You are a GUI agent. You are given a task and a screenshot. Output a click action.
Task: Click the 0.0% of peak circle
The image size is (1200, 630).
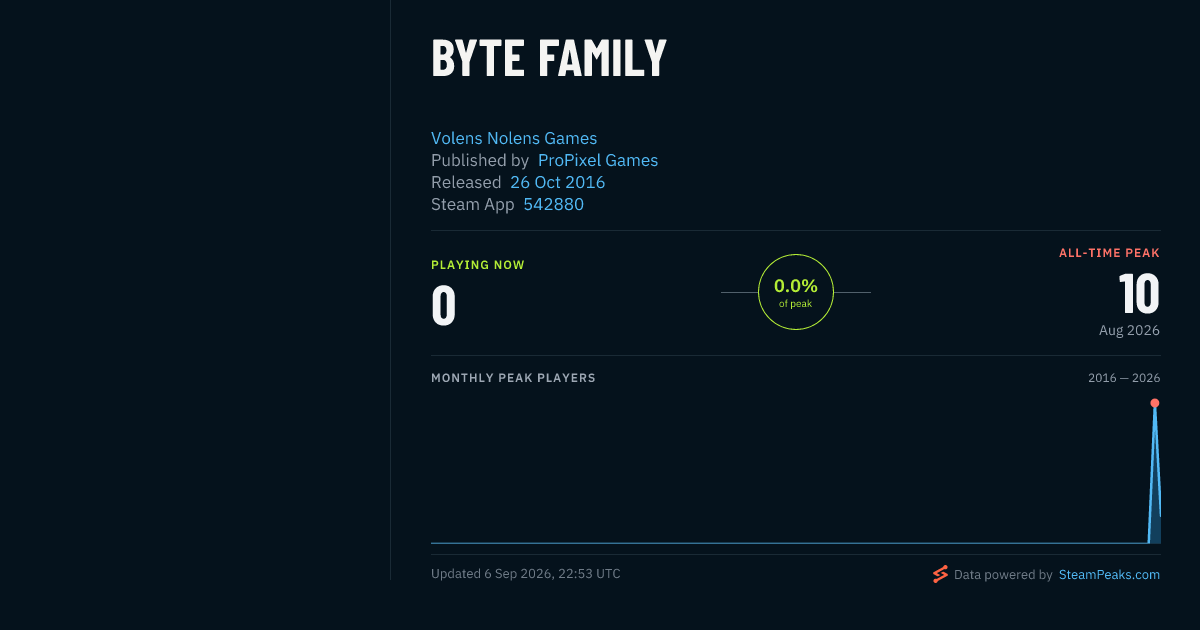pyautogui.click(x=796, y=292)
